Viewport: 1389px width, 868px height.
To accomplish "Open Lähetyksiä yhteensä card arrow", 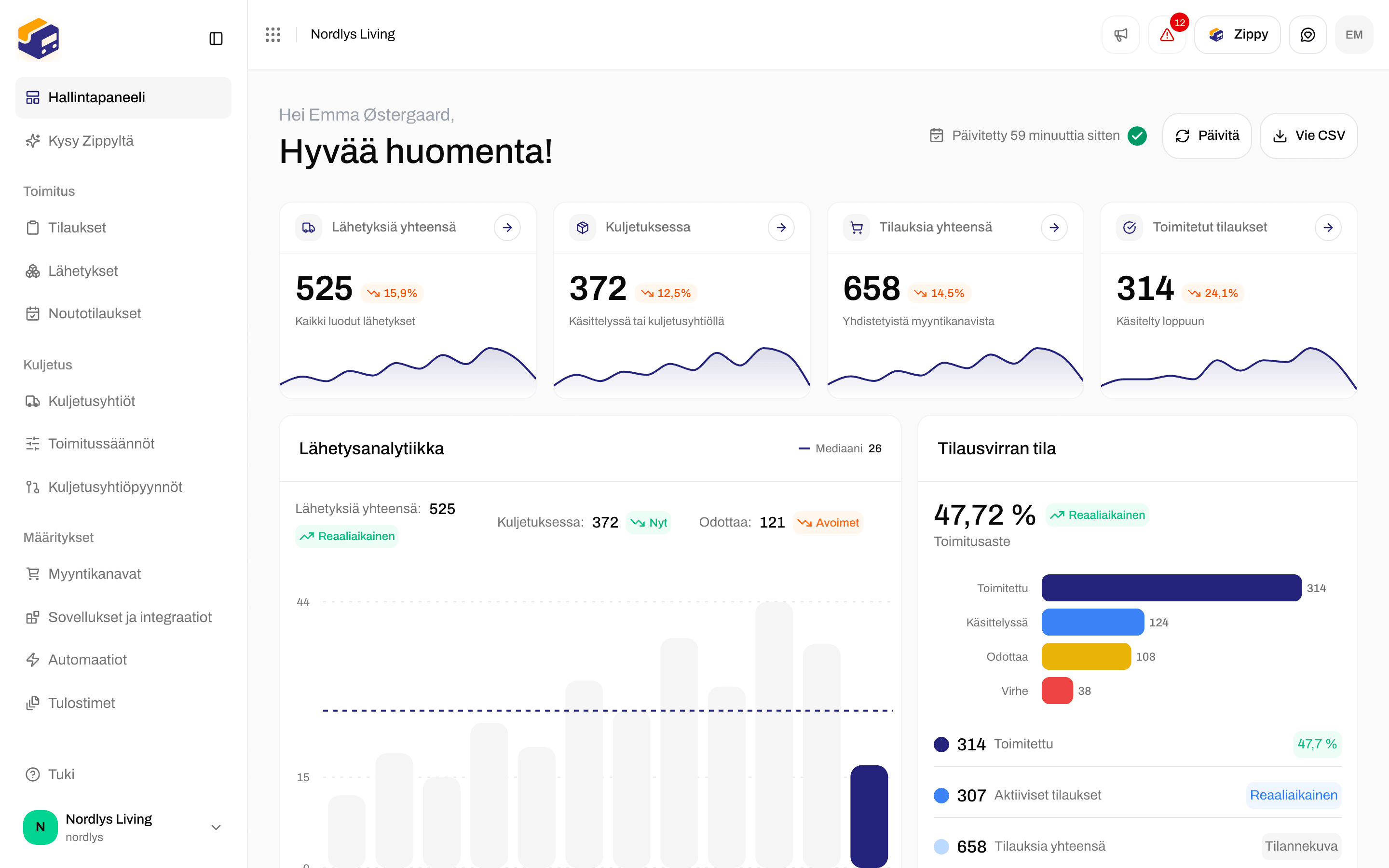I will pyautogui.click(x=507, y=228).
